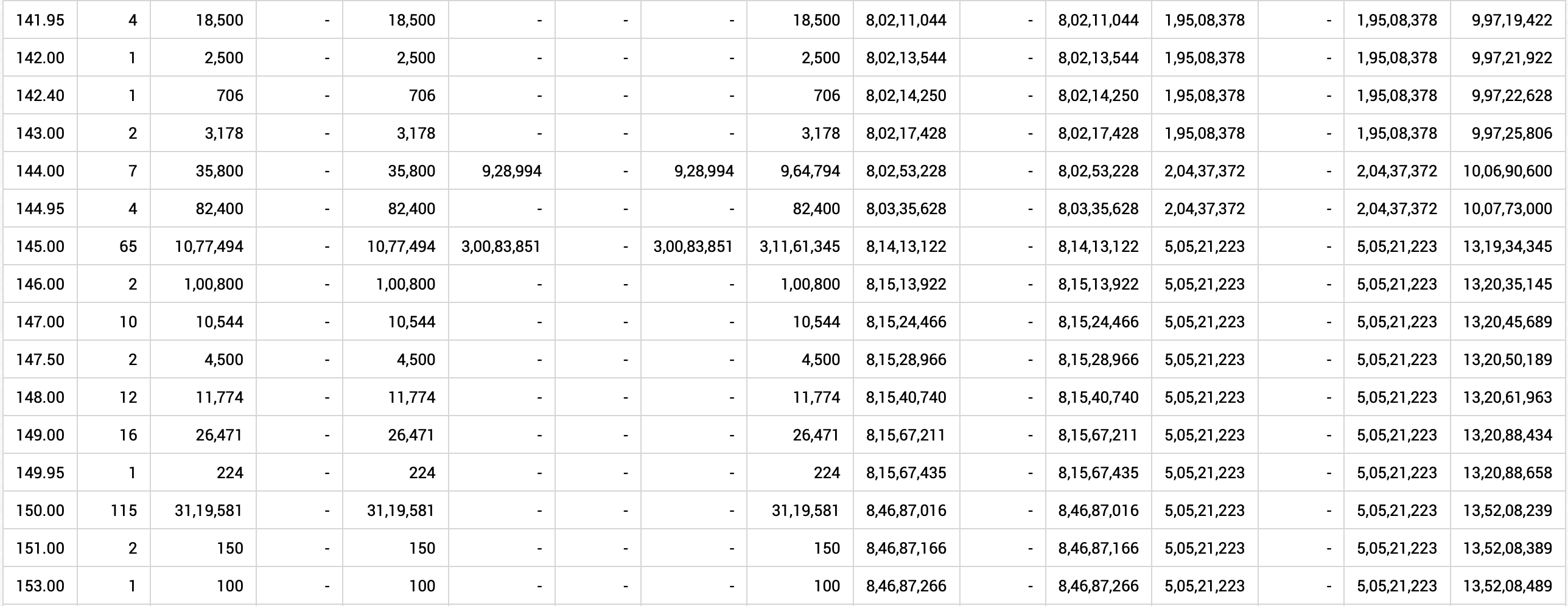
Task: Click the cell showing 13,20,61,963
Action: pyautogui.click(x=1507, y=397)
